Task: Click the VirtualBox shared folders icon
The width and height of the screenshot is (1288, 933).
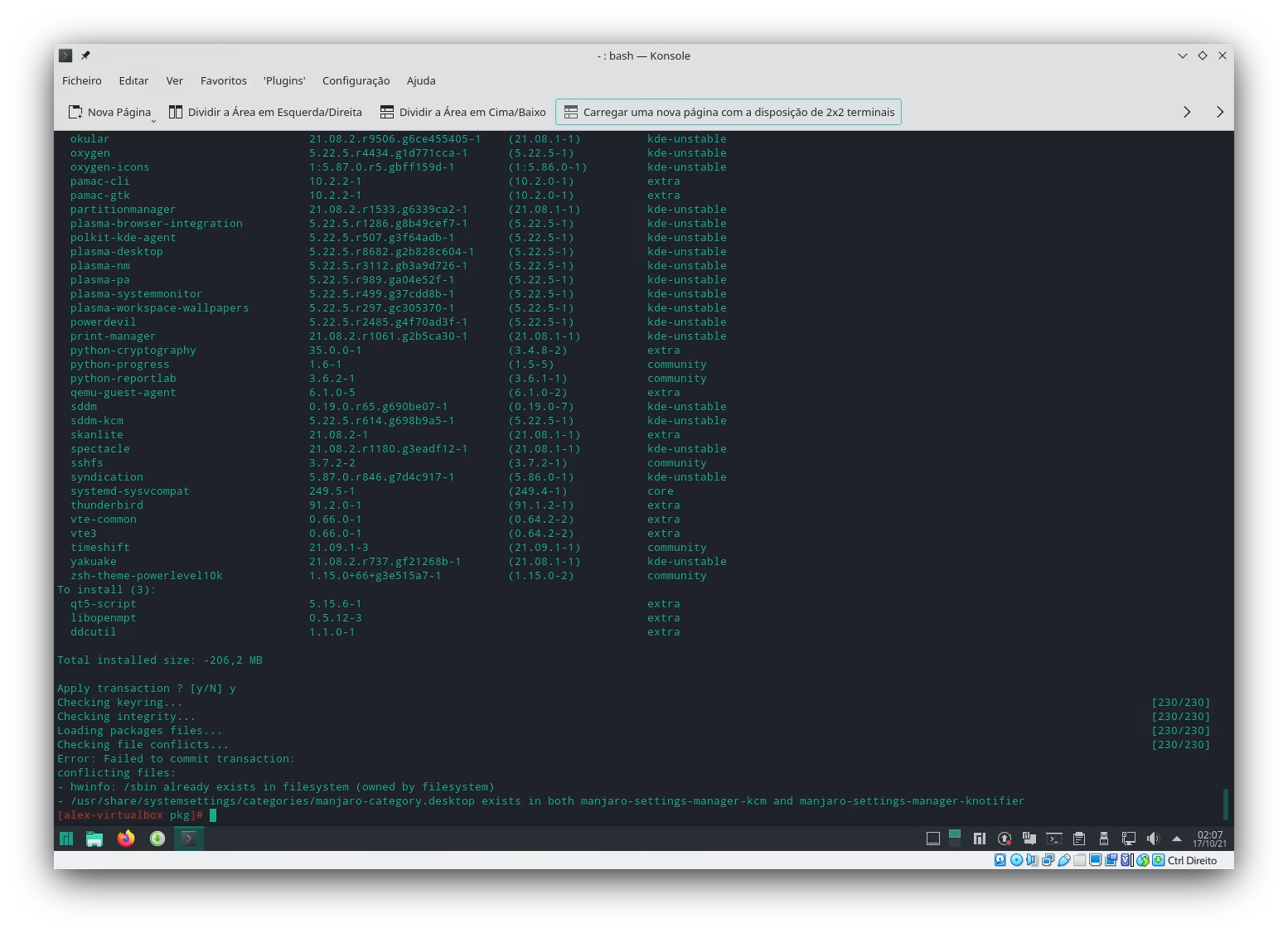Action: (x=1079, y=860)
